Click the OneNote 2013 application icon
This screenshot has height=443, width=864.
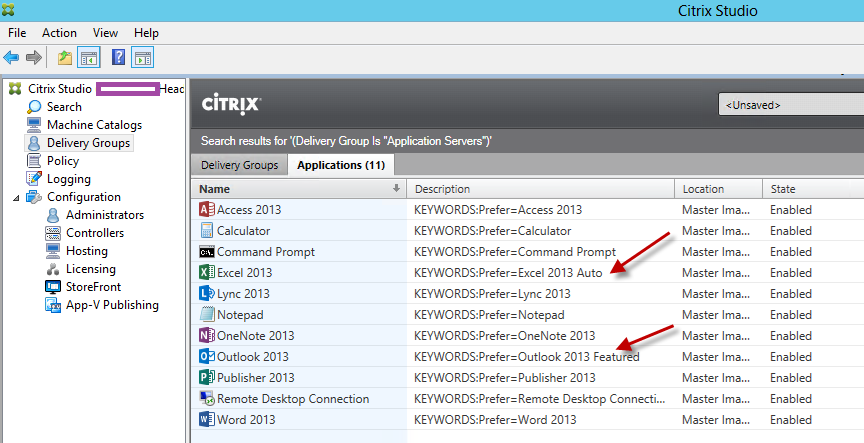[207, 335]
